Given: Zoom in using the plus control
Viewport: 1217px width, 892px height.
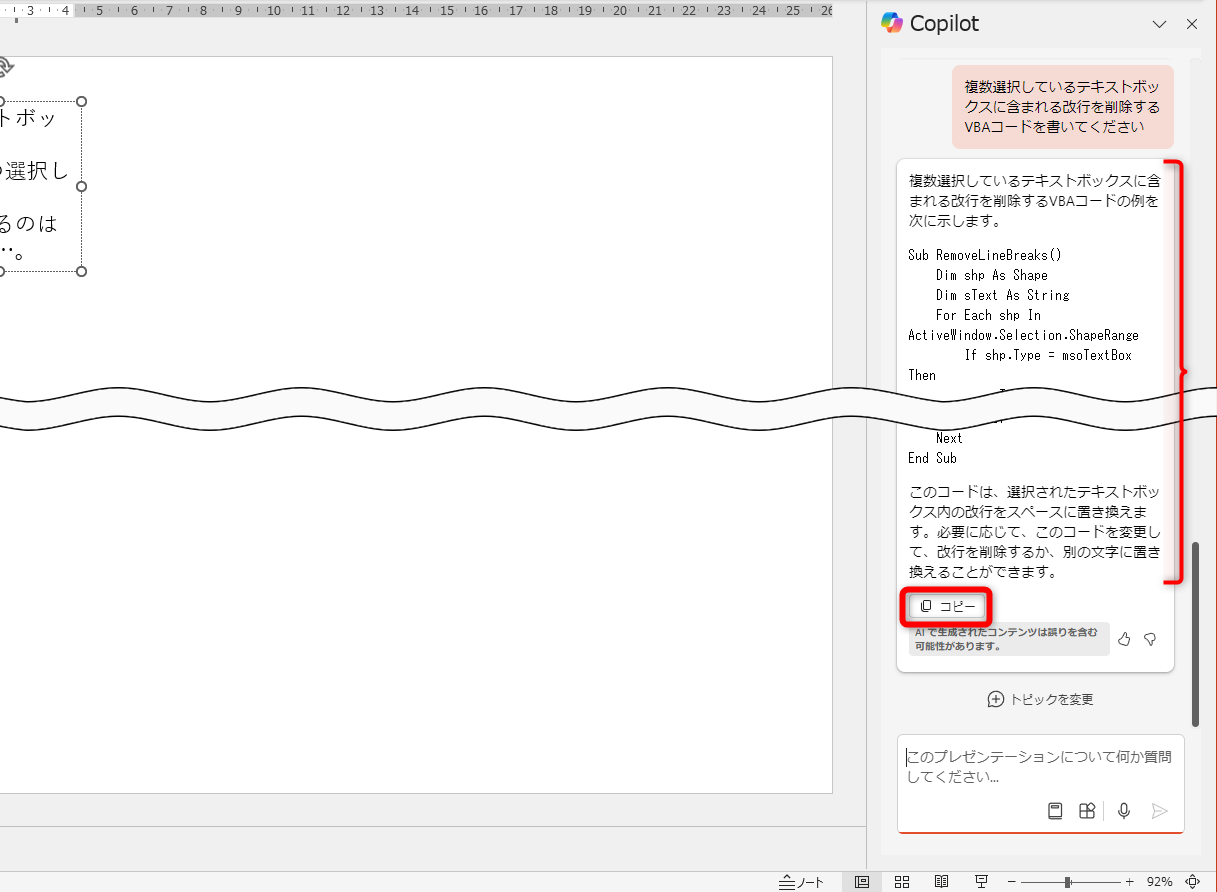Looking at the screenshot, I should pyautogui.click(x=1128, y=881).
